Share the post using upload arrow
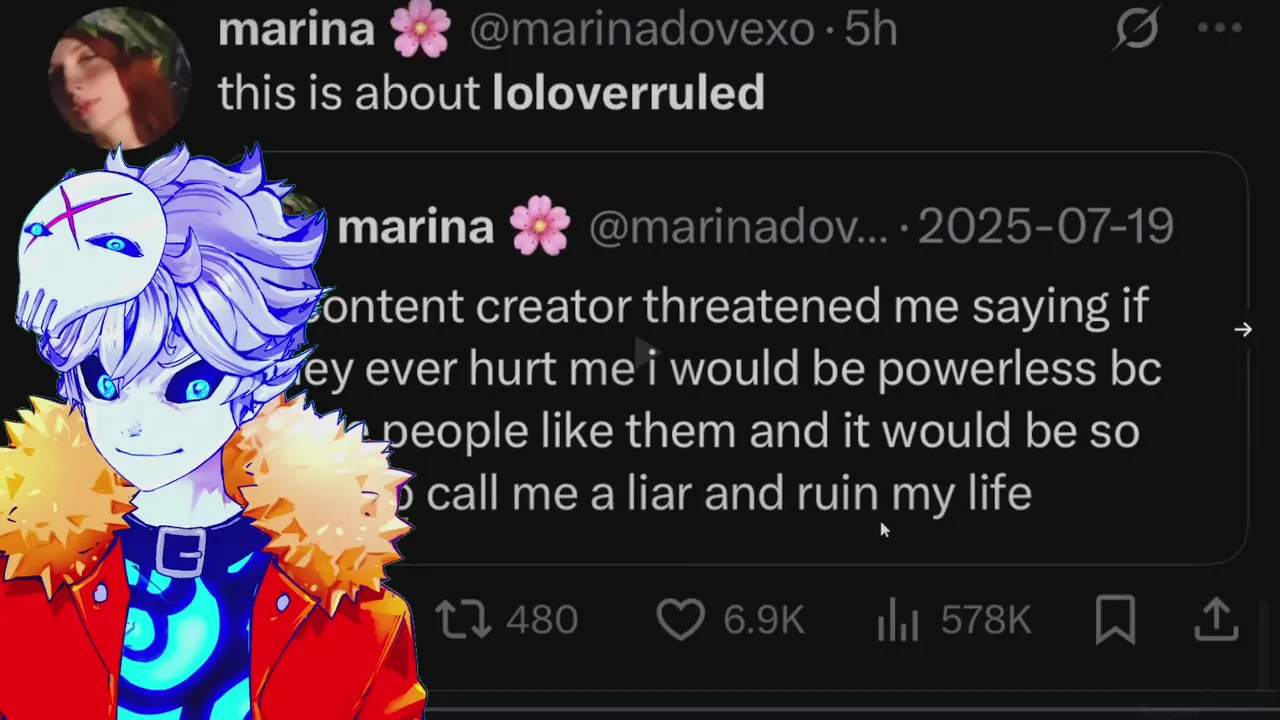This screenshot has width=1280, height=720. pyautogui.click(x=1217, y=619)
